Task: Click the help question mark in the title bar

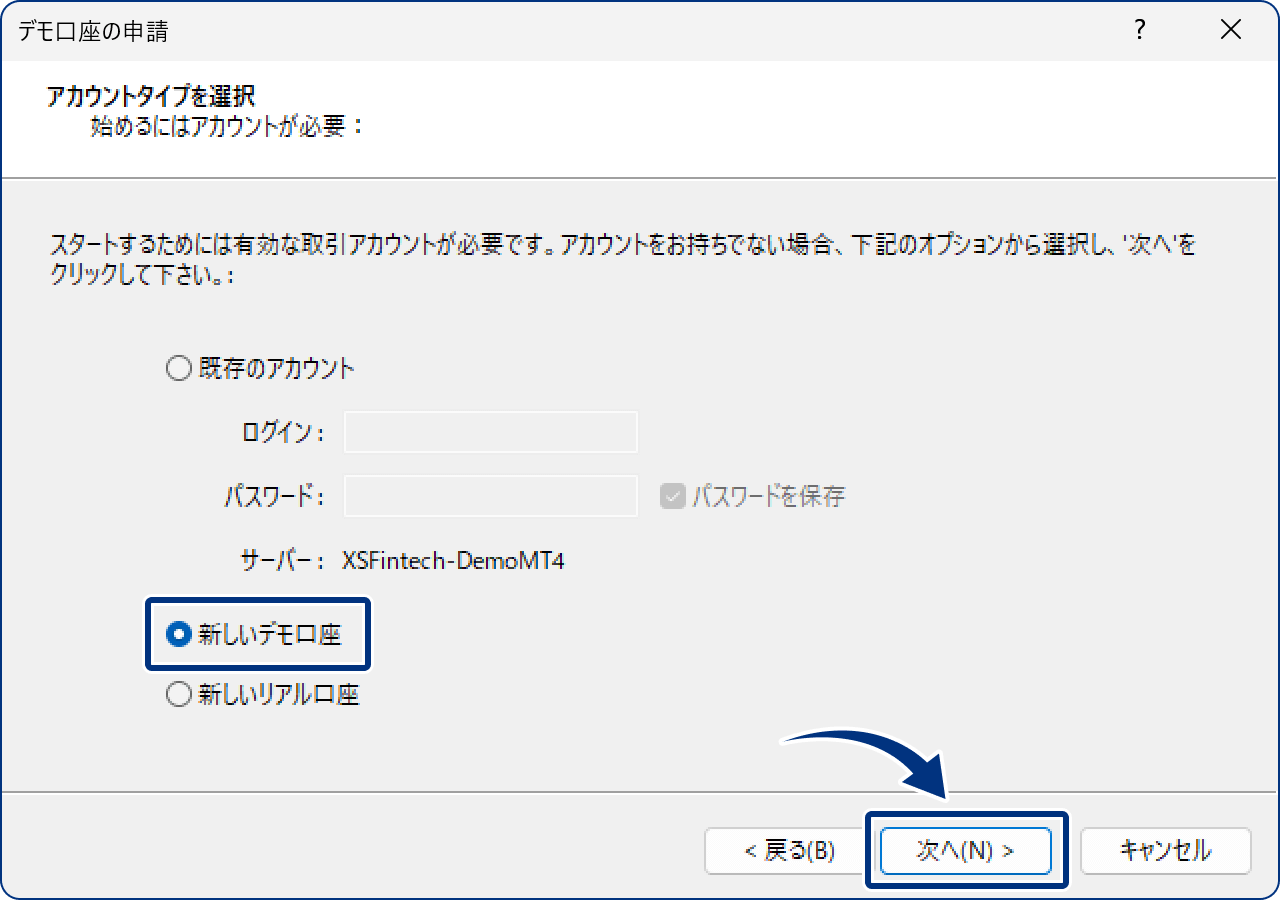Action: 1139,30
